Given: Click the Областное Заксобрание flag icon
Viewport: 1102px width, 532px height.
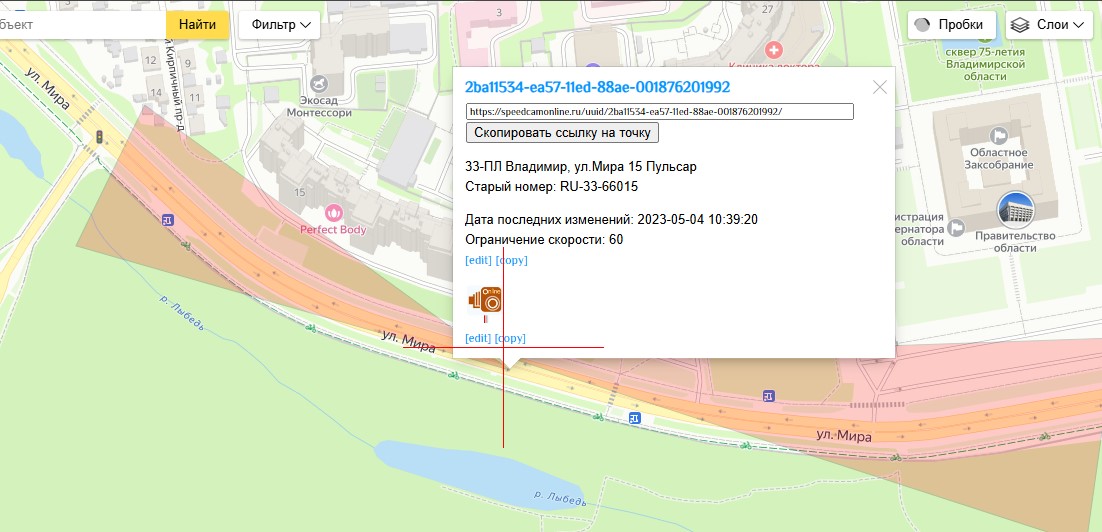Looking at the screenshot, I should pos(997,135).
